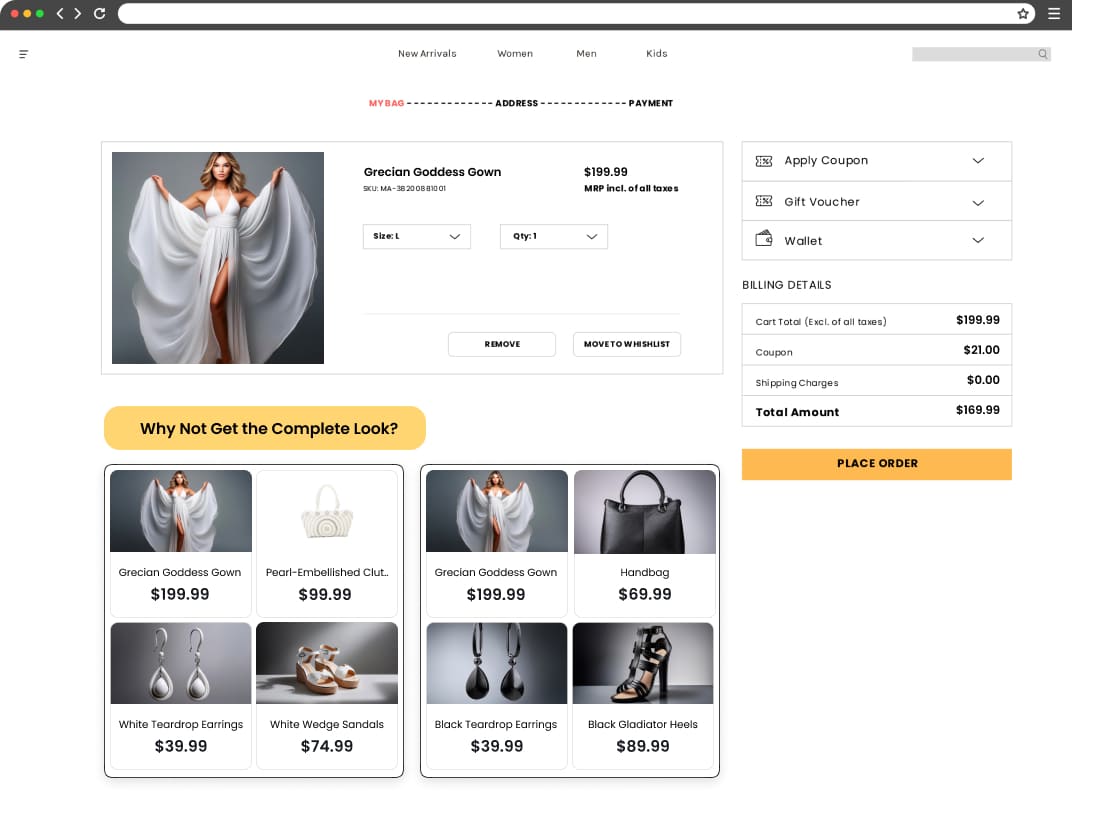
Task: Expand the Apply Coupon section
Action: coord(978,161)
